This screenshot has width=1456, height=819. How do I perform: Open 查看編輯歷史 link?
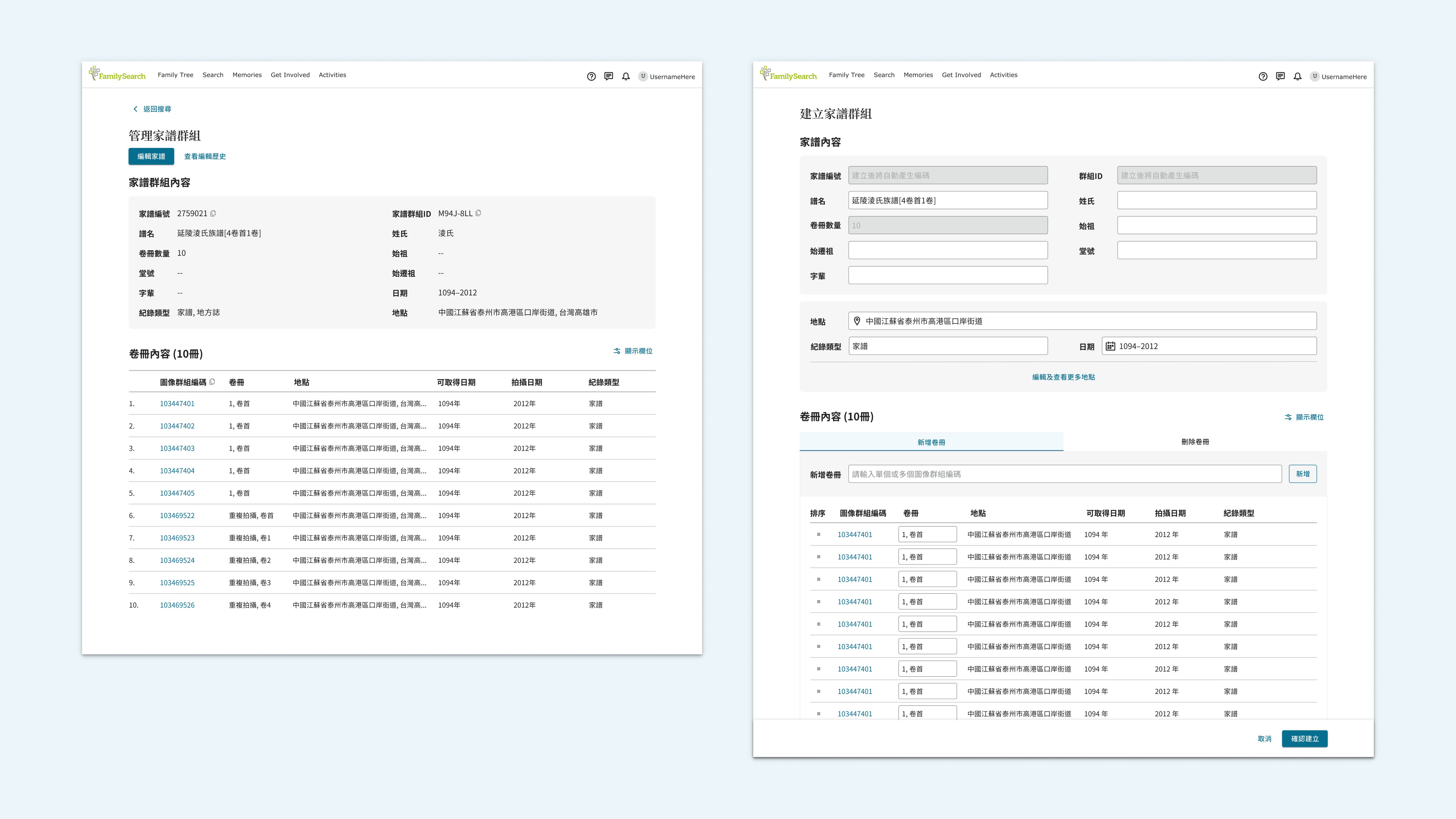pos(205,157)
